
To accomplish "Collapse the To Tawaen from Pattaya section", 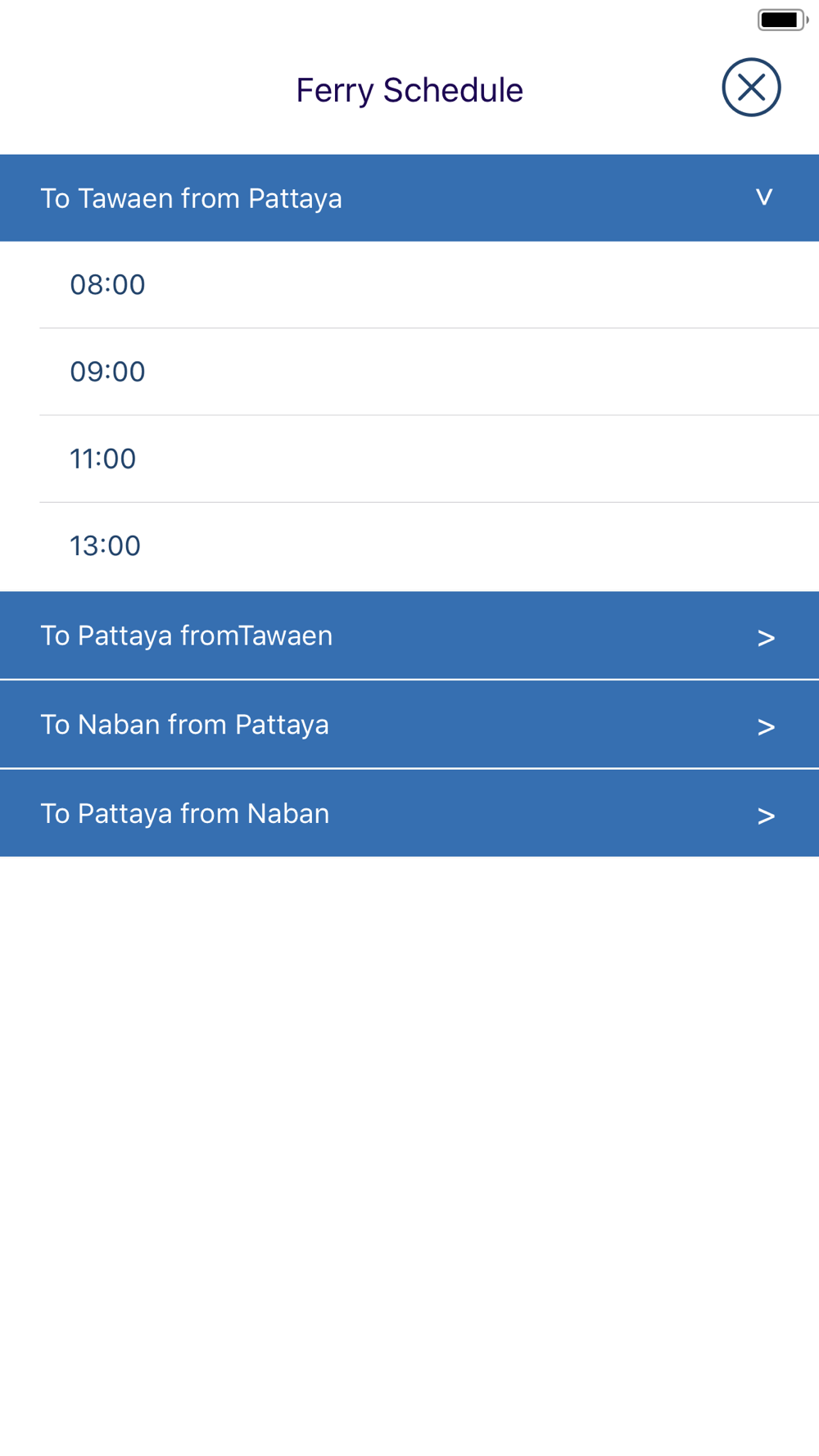I will tap(409, 198).
